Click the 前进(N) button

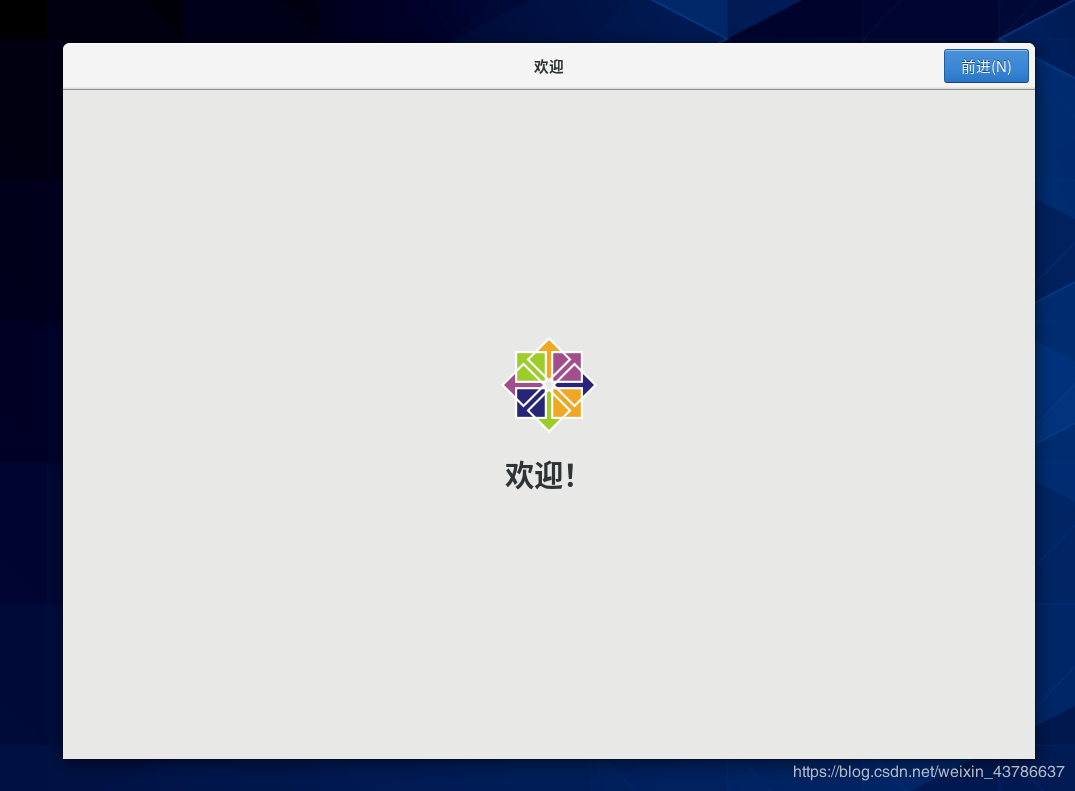click(986, 66)
